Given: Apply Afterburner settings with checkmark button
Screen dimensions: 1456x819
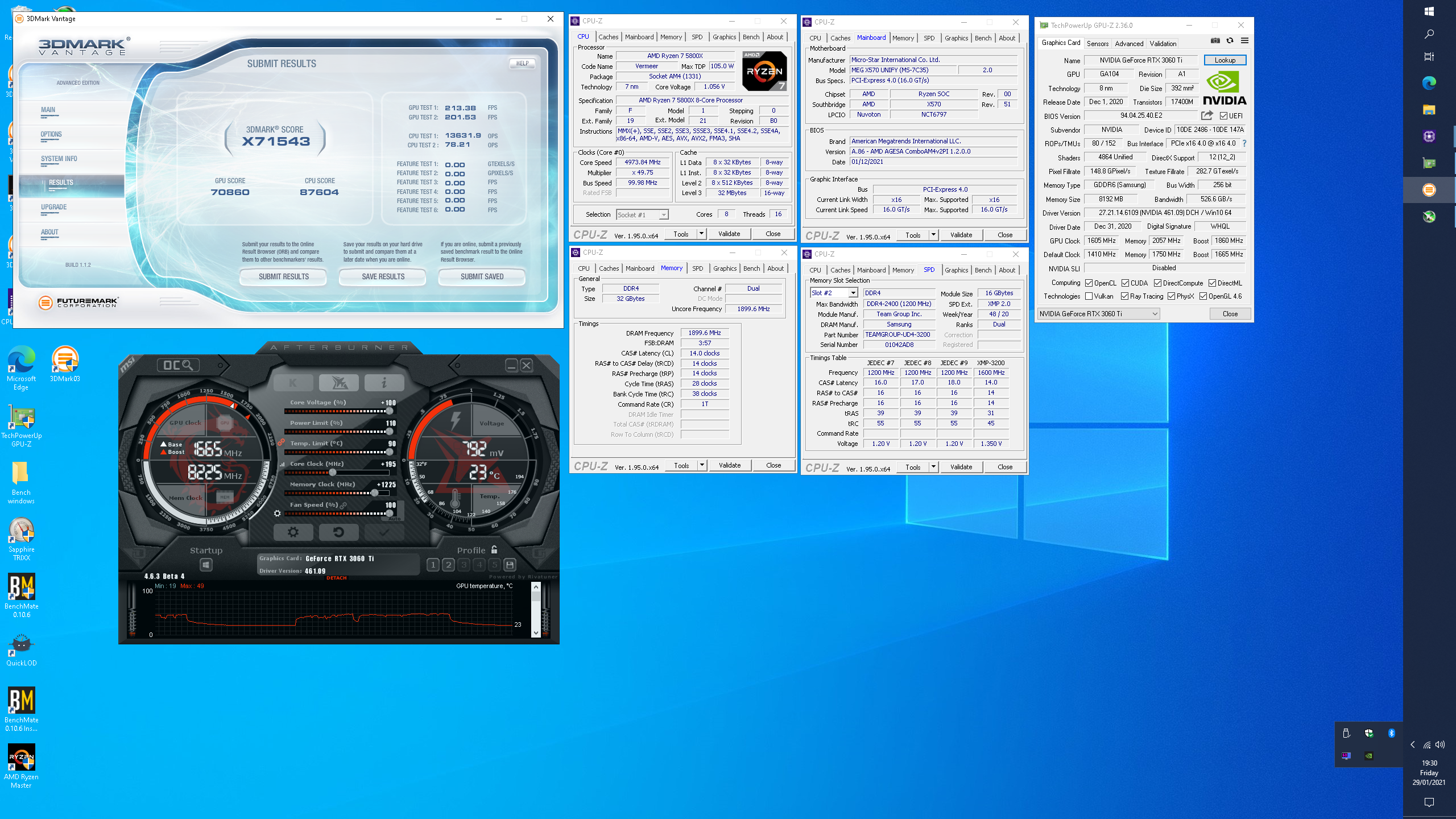Looking at the screenshot, I should click(x=384, y=532).
